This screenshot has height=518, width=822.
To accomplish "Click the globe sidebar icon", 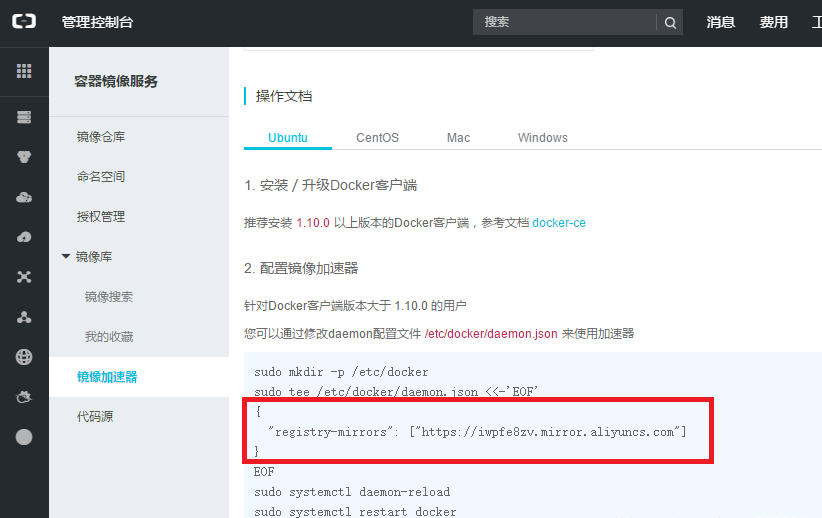I will 24,357.
